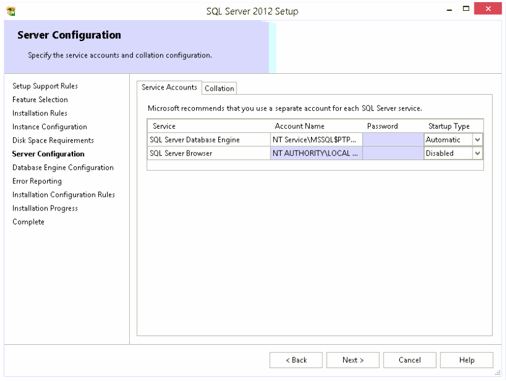The width and height of the screenshot is (506, 381).
Task: Select the SQL Server Database Engine row
Action: coord(315,140)
